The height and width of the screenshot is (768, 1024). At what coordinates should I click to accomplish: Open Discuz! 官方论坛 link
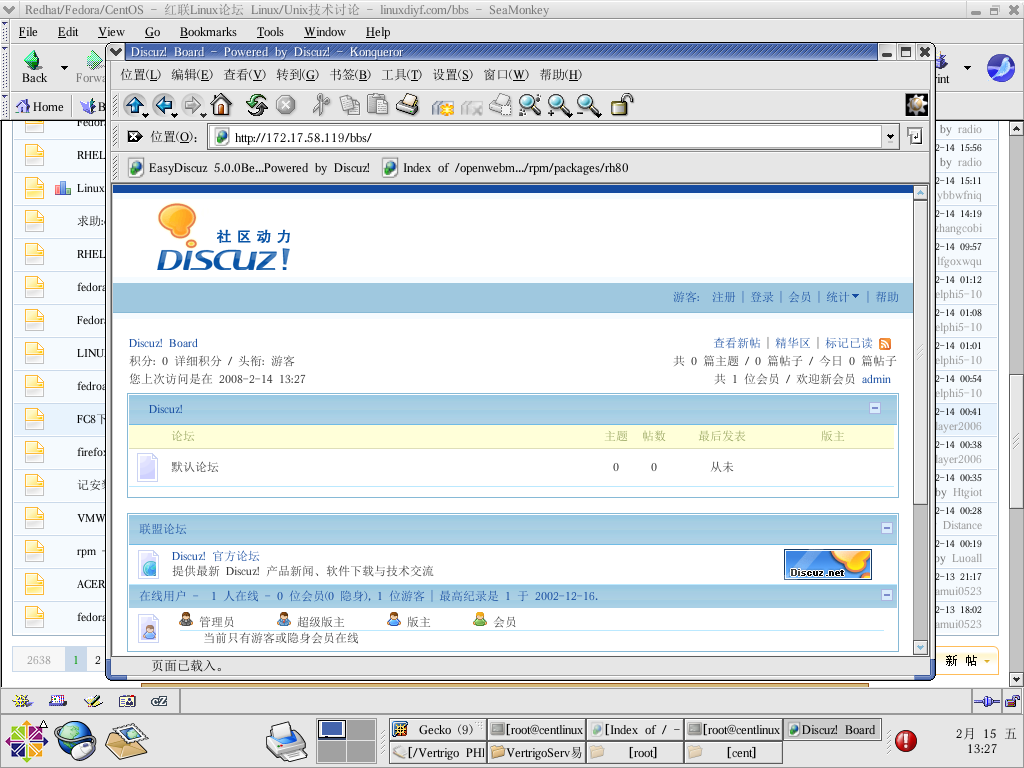(216, 556)
